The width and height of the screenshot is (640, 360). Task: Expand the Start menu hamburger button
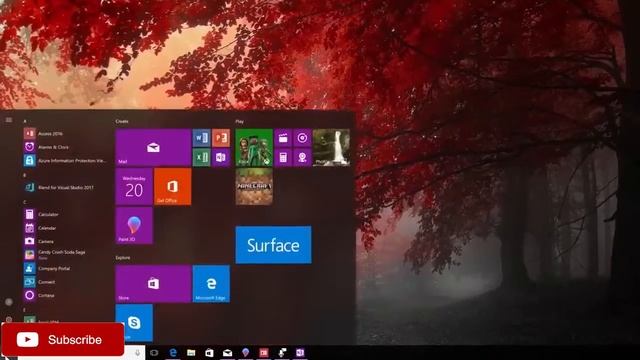tap(9, 120)
